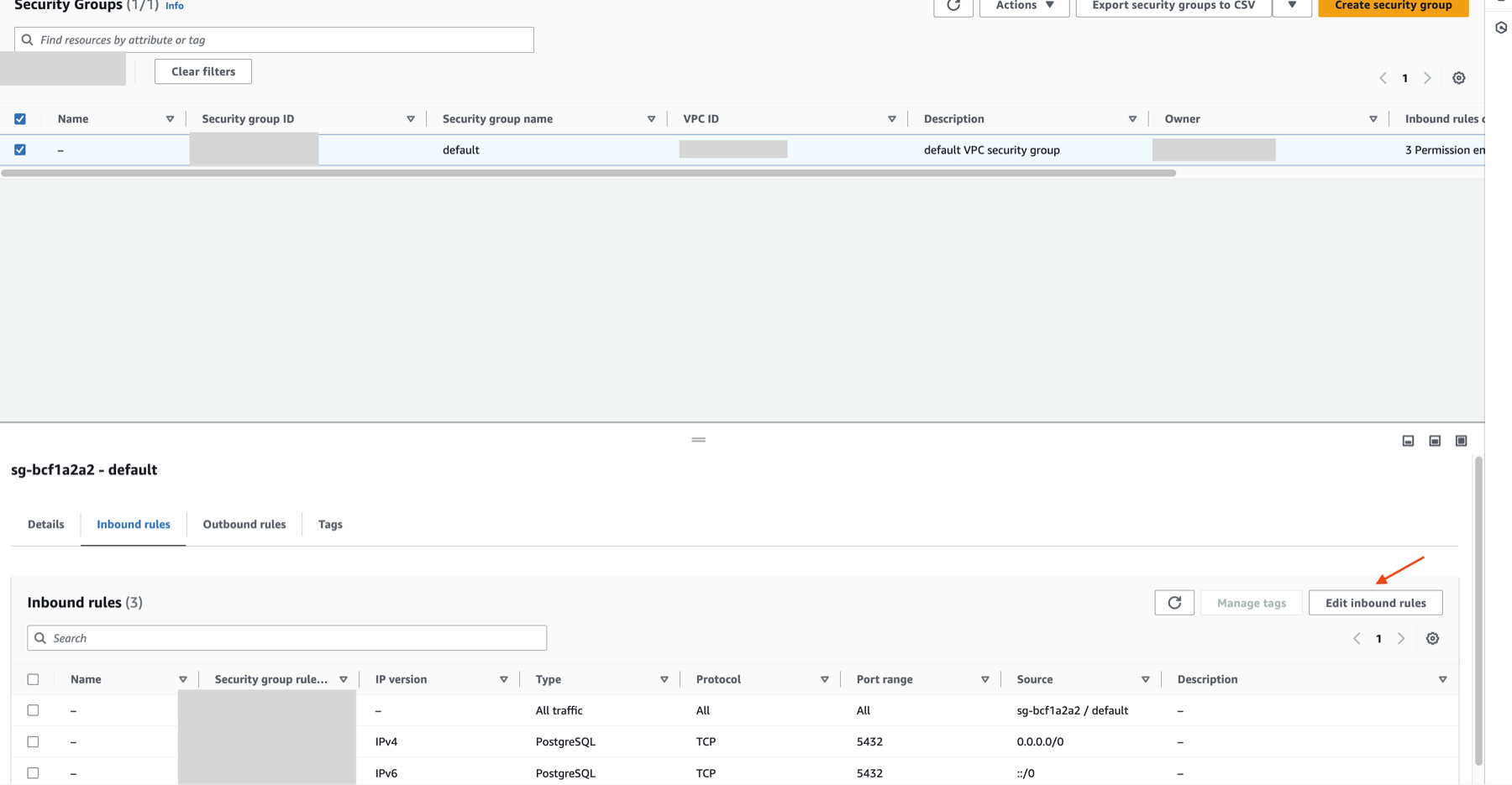Select the full-page detail layout icon

pos(1461,440)
